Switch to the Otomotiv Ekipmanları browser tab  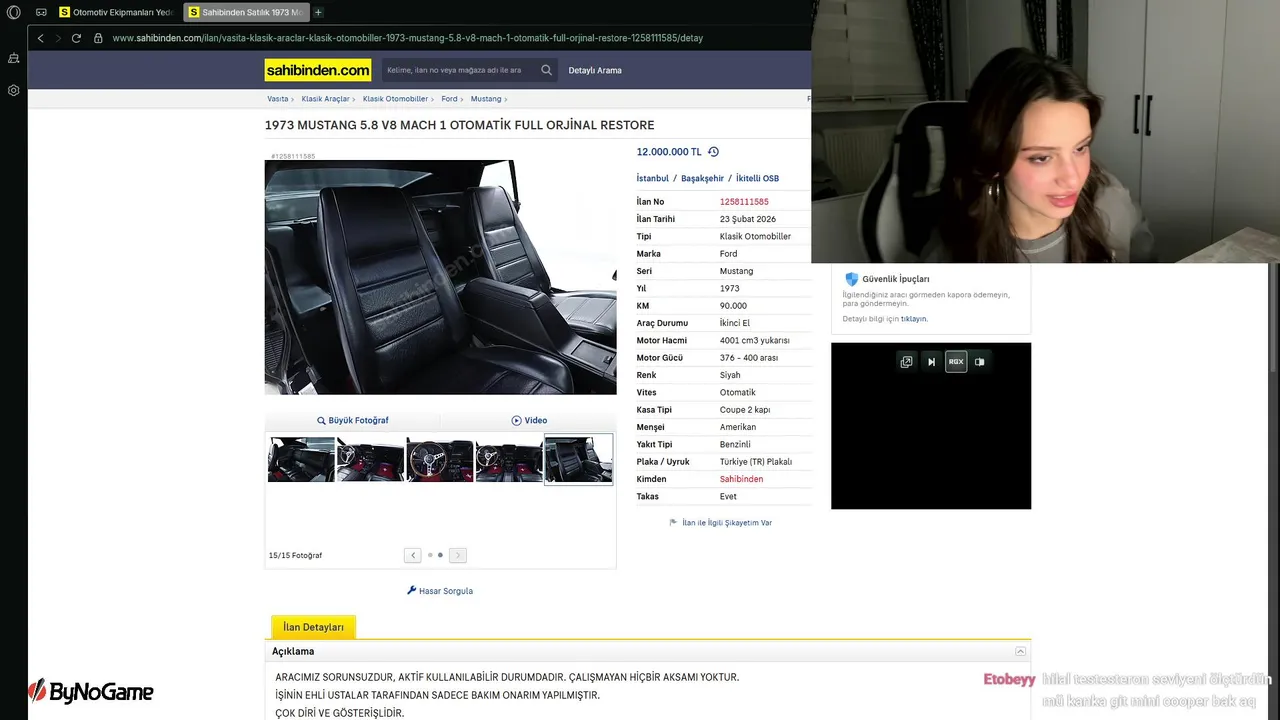[115, 12]
